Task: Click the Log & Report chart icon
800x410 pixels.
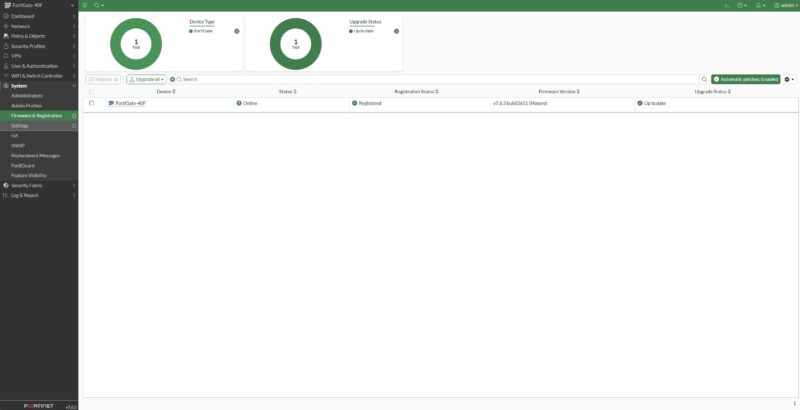Action: pyautogui.click(x=6, y=195)
